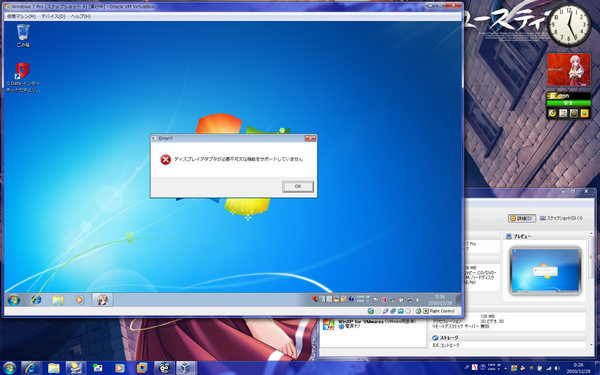
Task: Open Windows Media Player on guest taskbar
Action: point(79,300)
